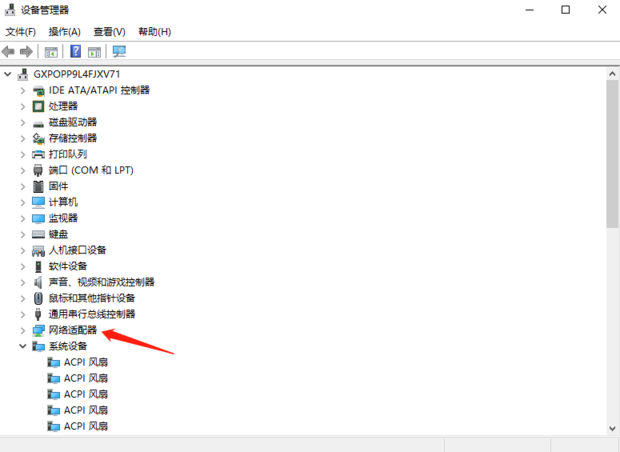This screenshot has width=620, height=452.
Task: Toggle the show/hide action pane toolbar icon
Action: 95,52
